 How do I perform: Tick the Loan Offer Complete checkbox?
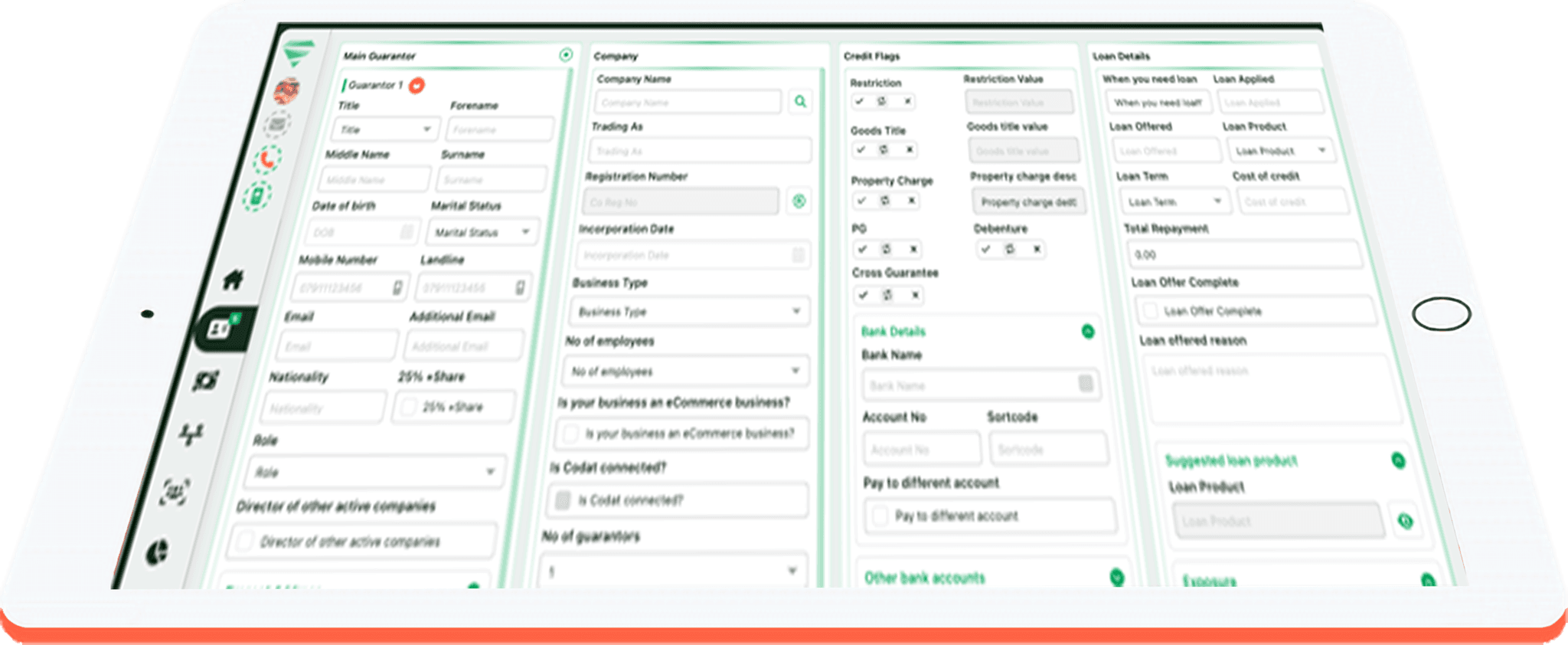[x=1149, y=310]
